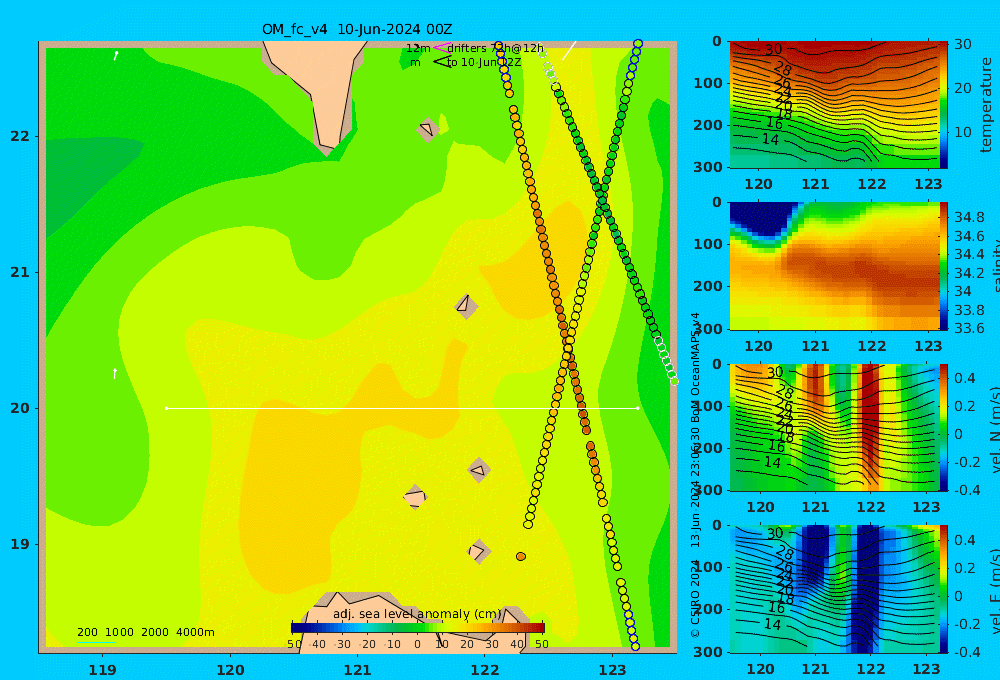Open the northward velocity section panel
This screenshot has height=680, width=1000.
coord(834,427)
